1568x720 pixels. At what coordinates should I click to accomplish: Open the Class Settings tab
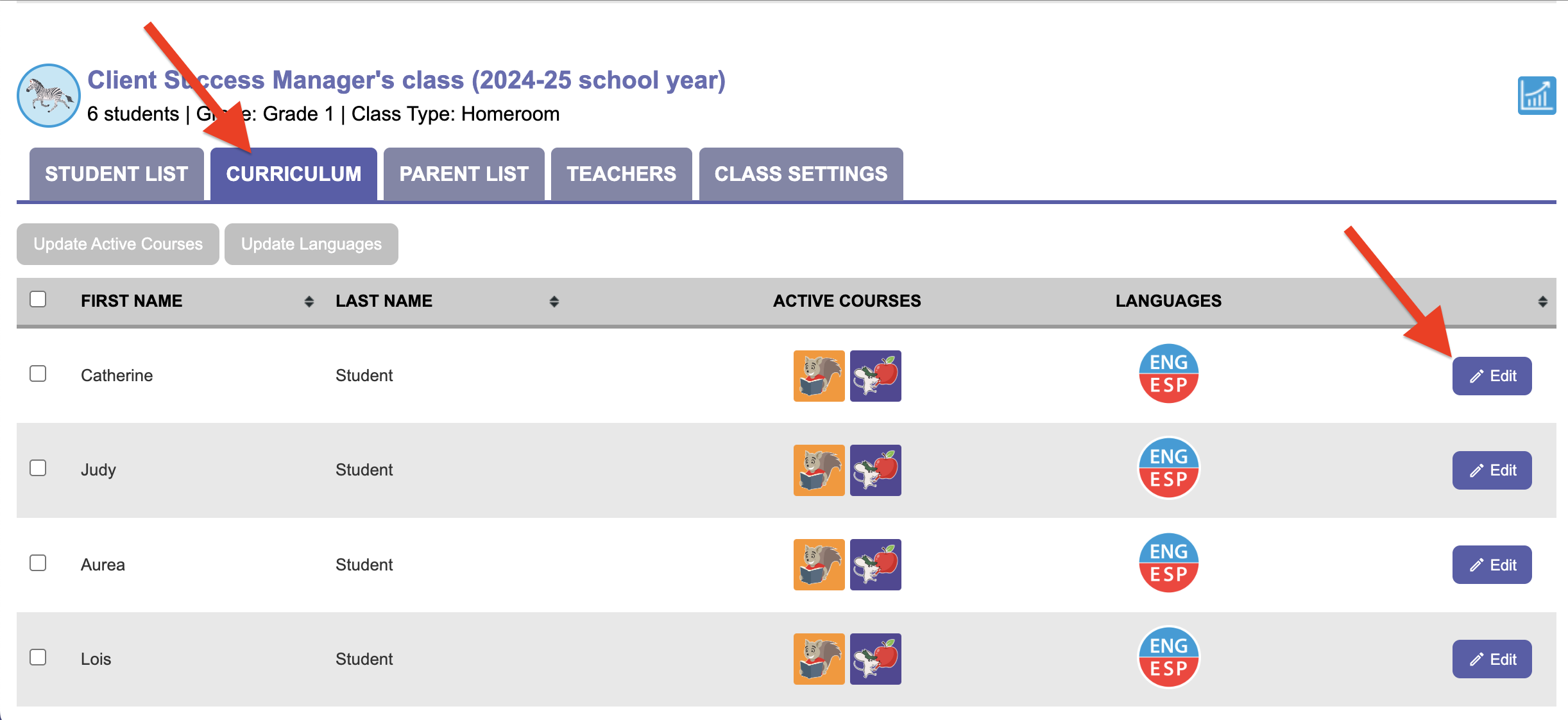coord(801,174)
